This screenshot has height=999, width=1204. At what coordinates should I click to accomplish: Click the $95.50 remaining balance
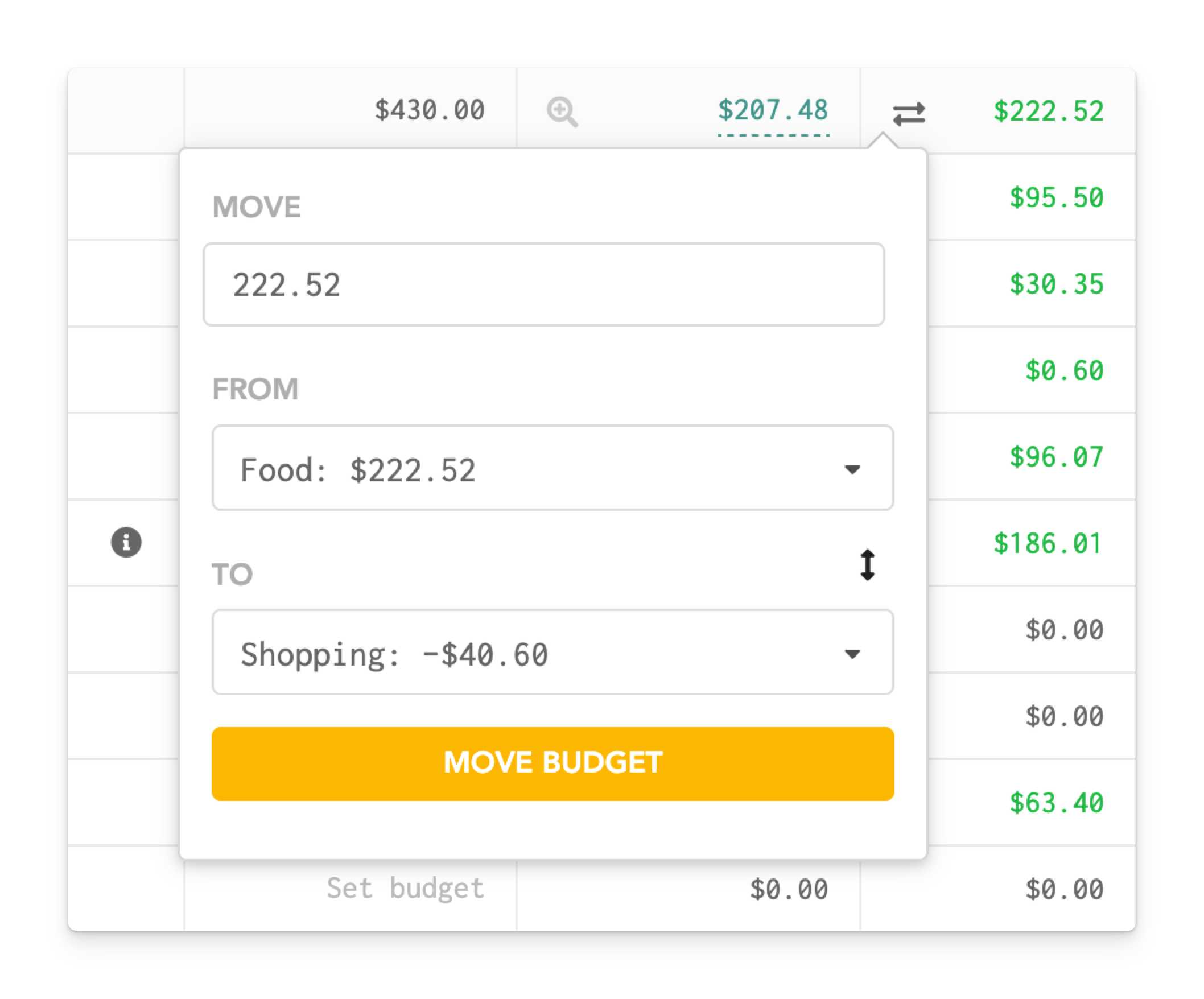(1056, 198)
